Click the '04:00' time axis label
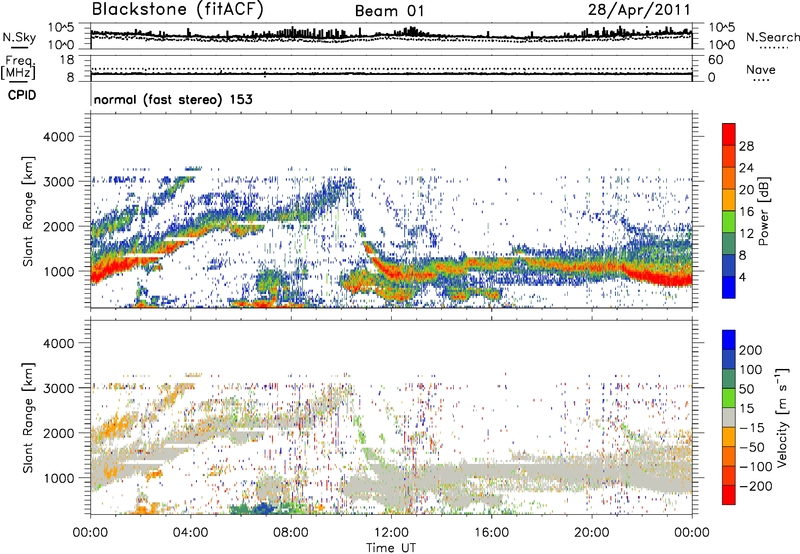 point(190,533)
